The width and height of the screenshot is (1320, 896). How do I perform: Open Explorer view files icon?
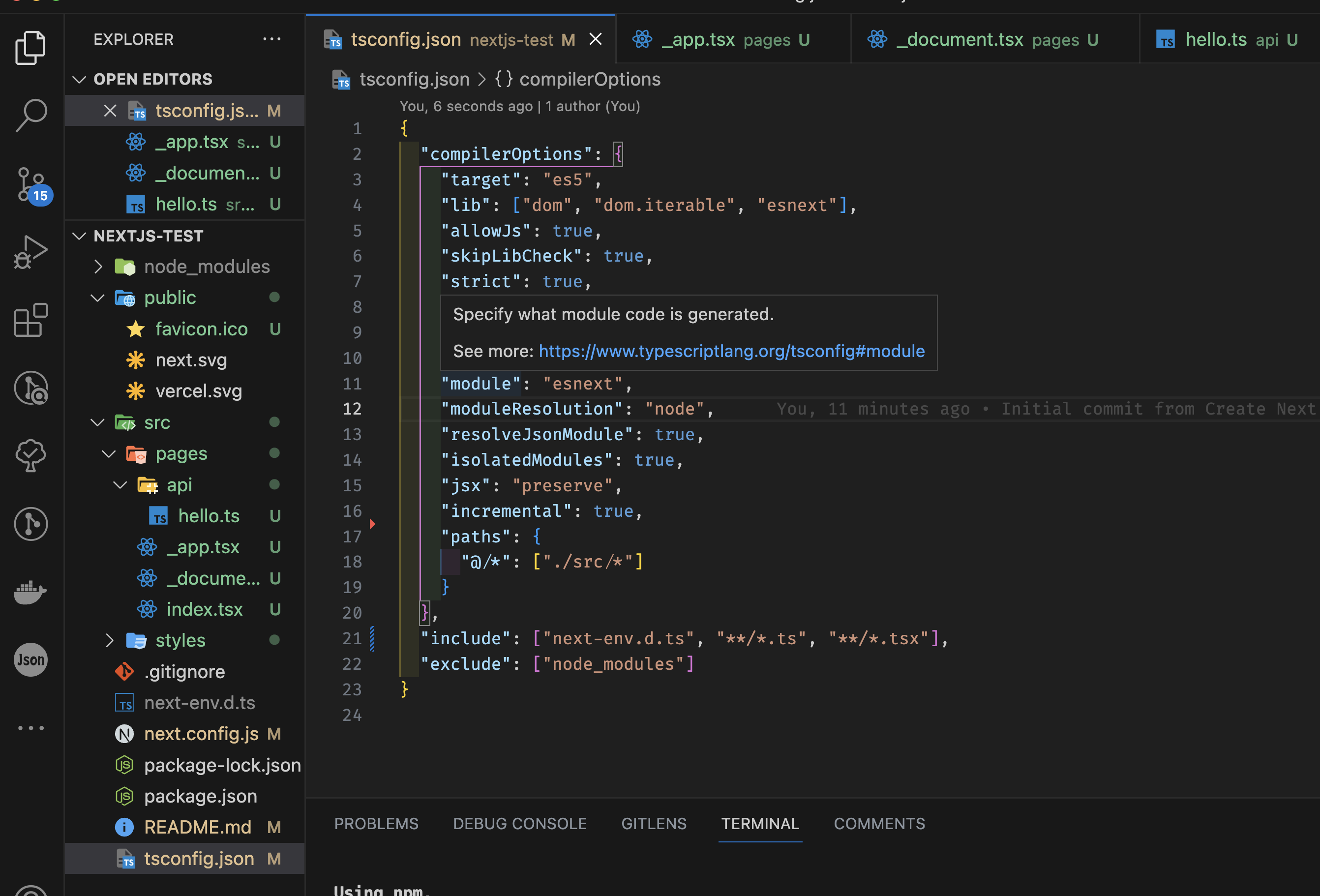(31, 48)
